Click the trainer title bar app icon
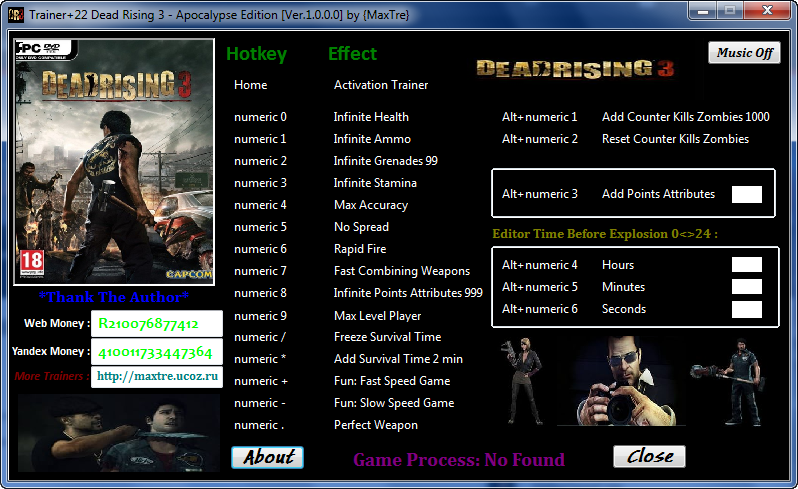Viewport: 798px width, 489px height. point(16,14)
